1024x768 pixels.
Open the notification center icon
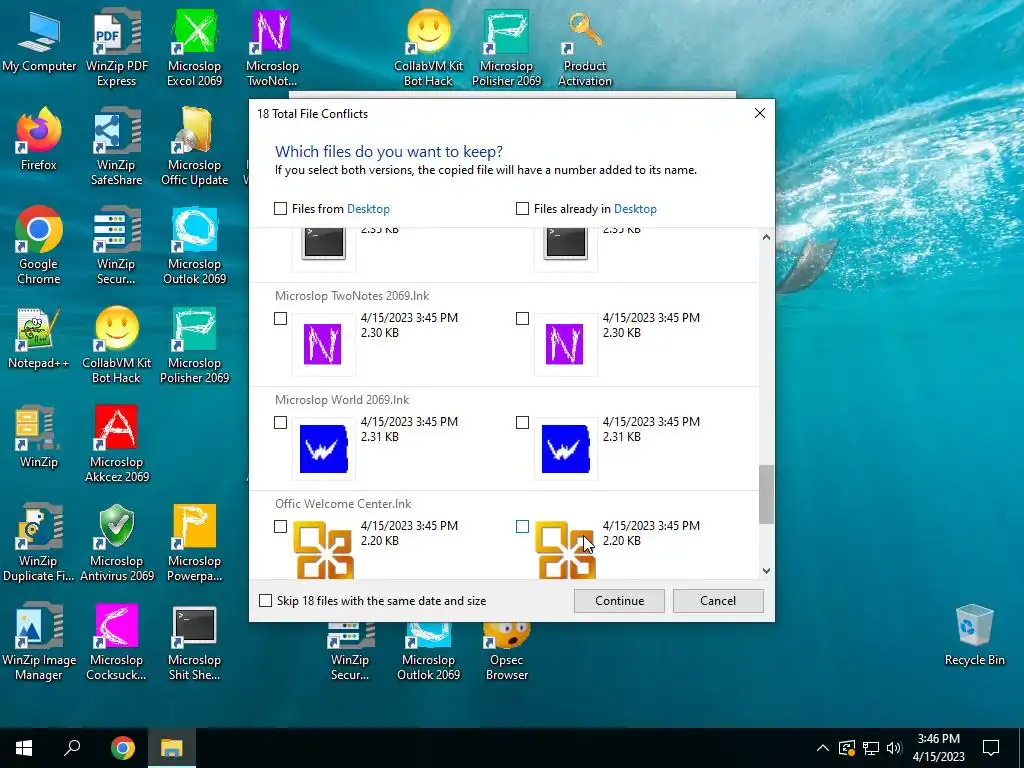pos(991,748)
